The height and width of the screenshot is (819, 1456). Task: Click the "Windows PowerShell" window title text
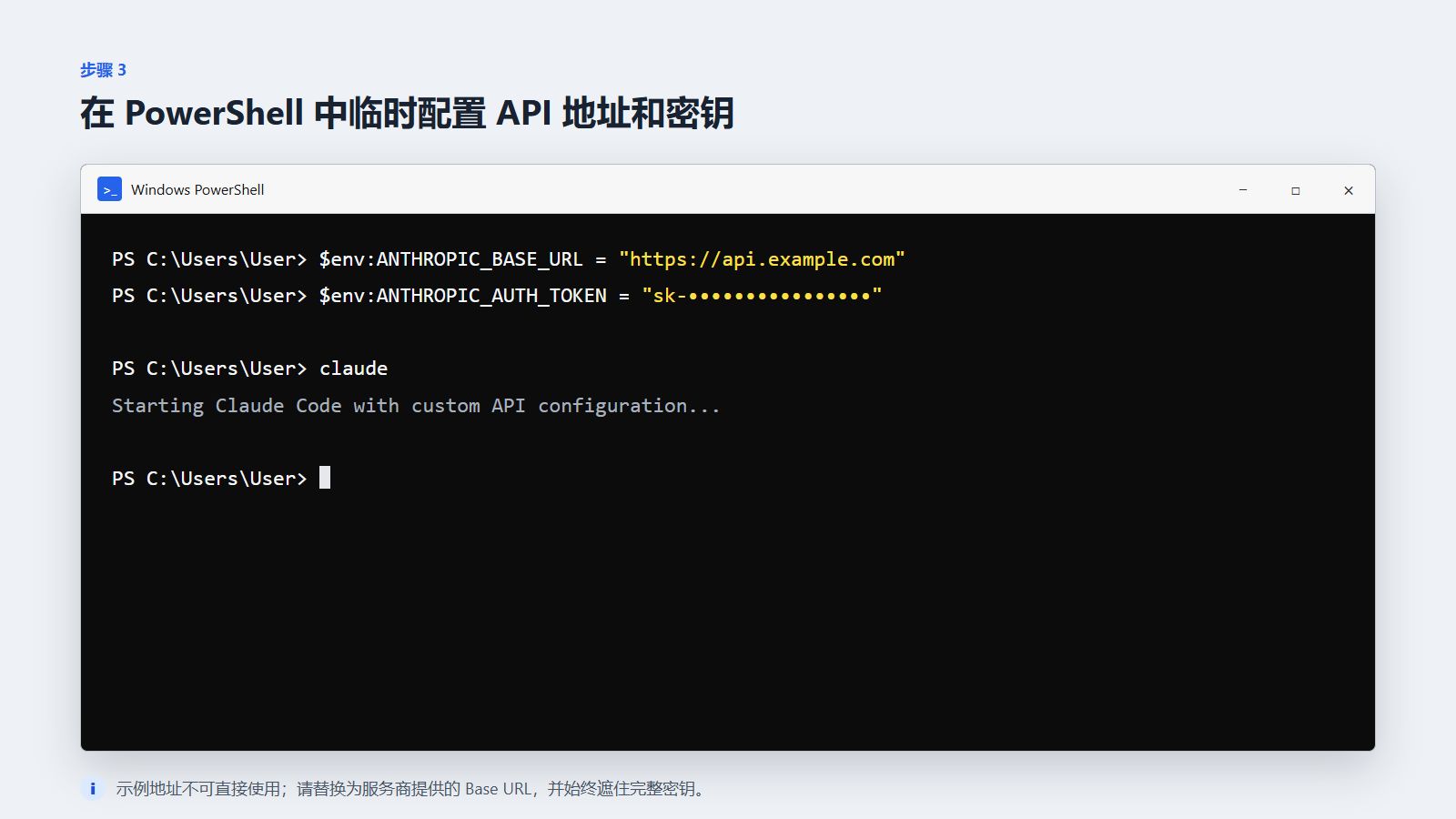197,189
